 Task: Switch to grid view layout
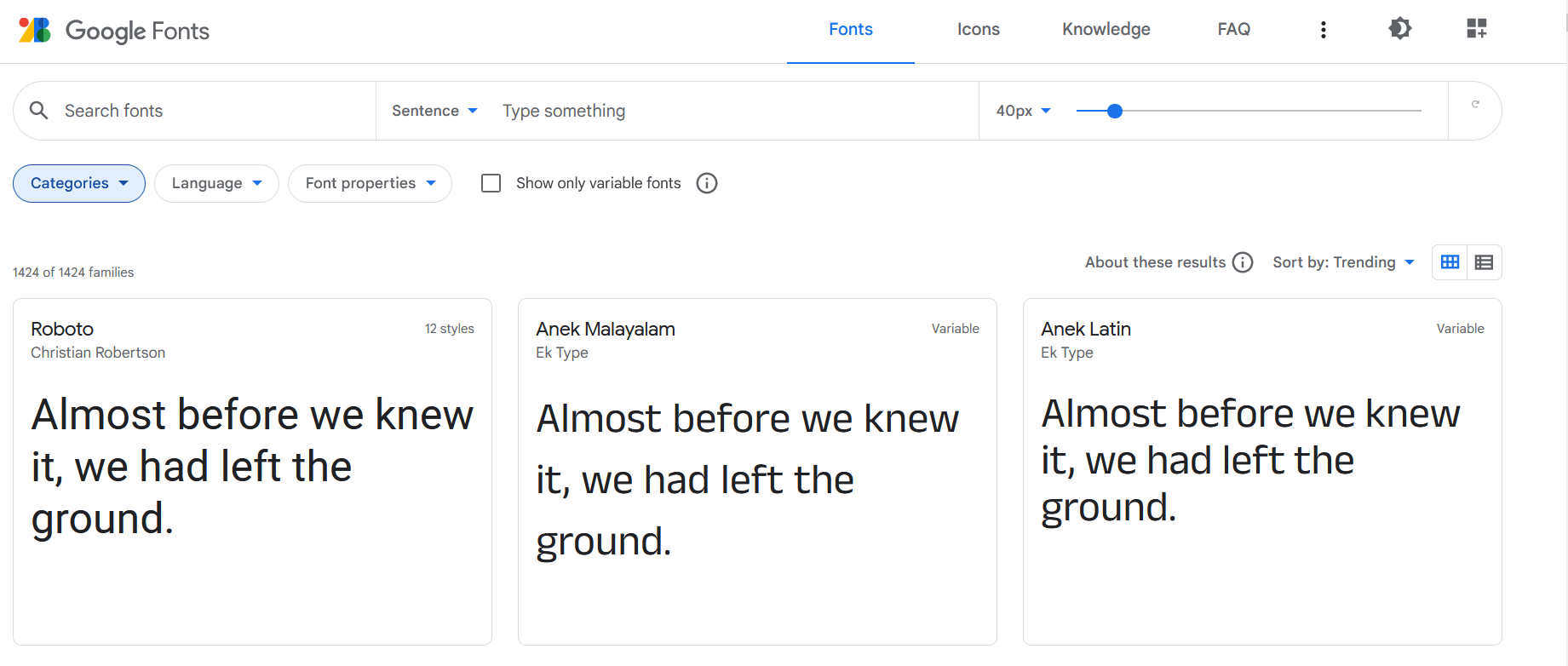[1450, 262]
